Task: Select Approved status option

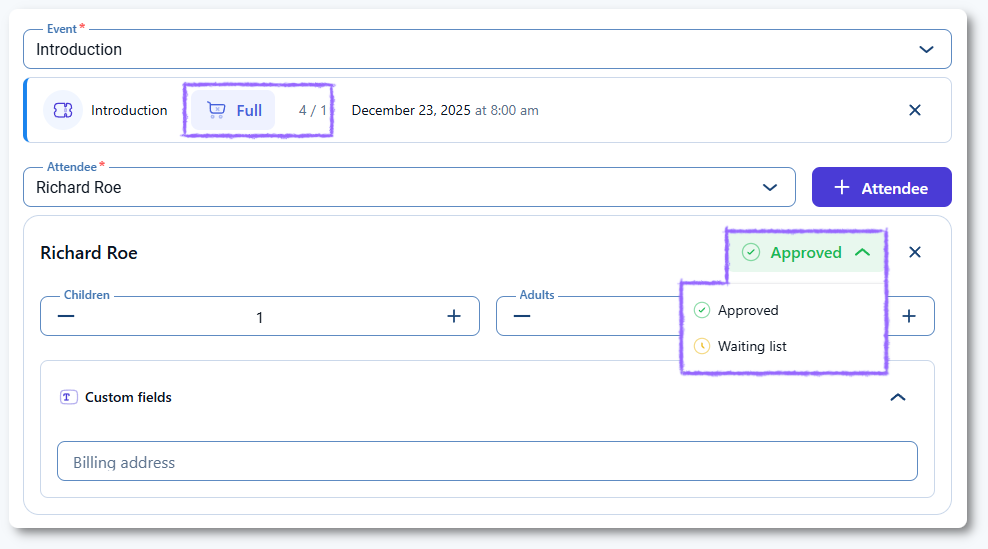Action: 748,310
